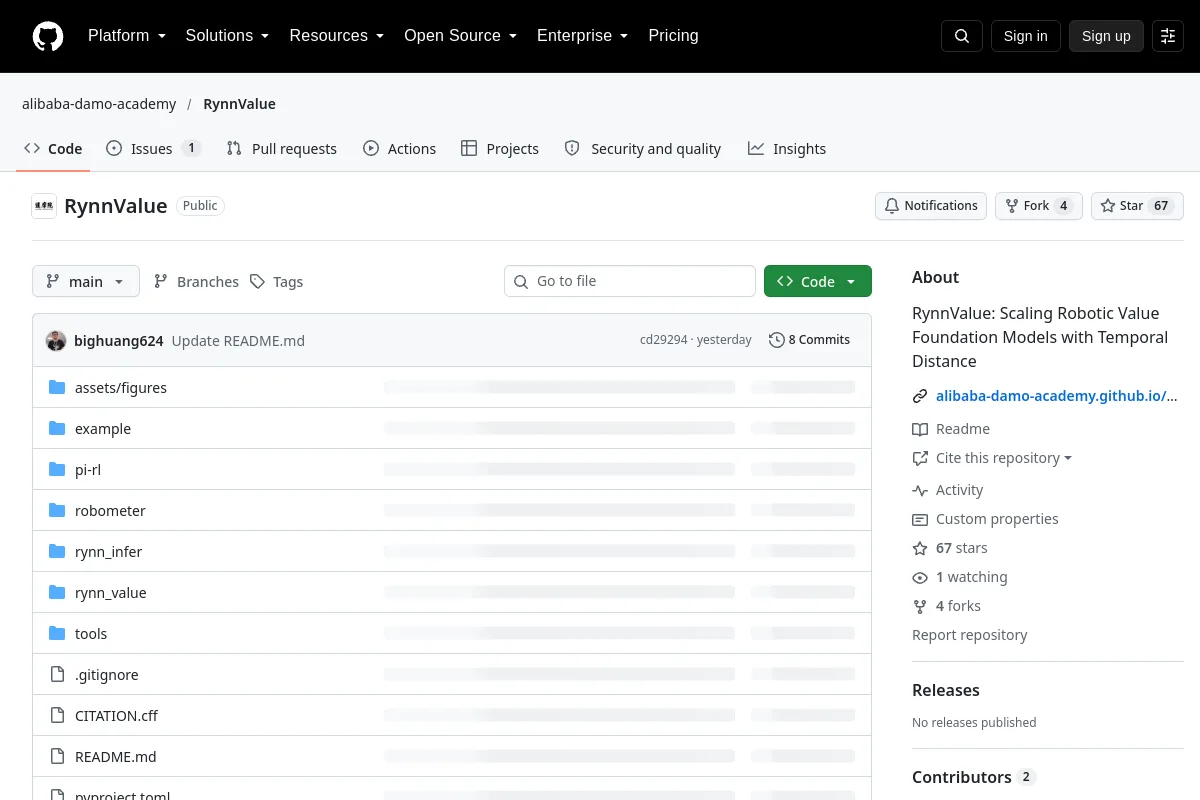Open the Update README.md commit message
1200x800 pixels.
click(x=238, y=340)
